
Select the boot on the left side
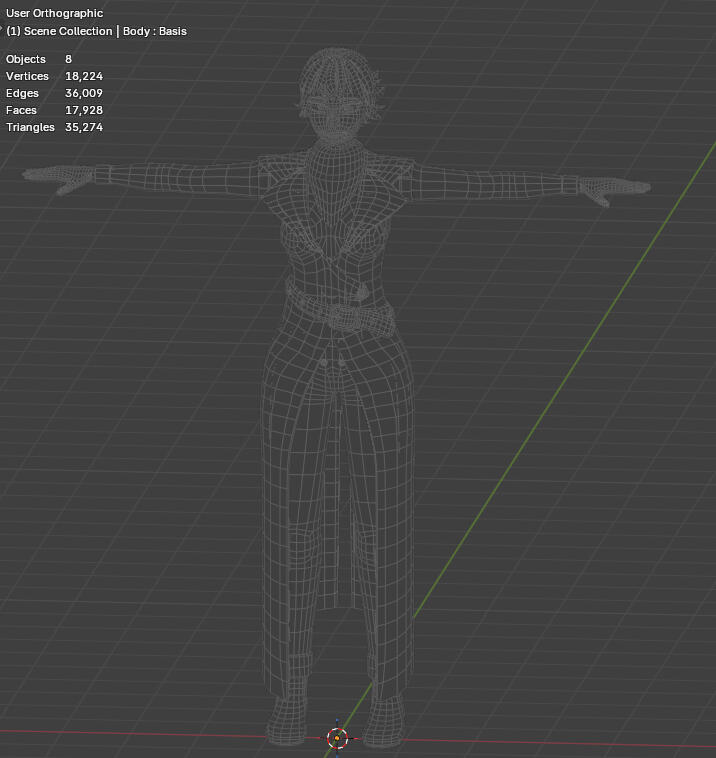tap(290, 715)
